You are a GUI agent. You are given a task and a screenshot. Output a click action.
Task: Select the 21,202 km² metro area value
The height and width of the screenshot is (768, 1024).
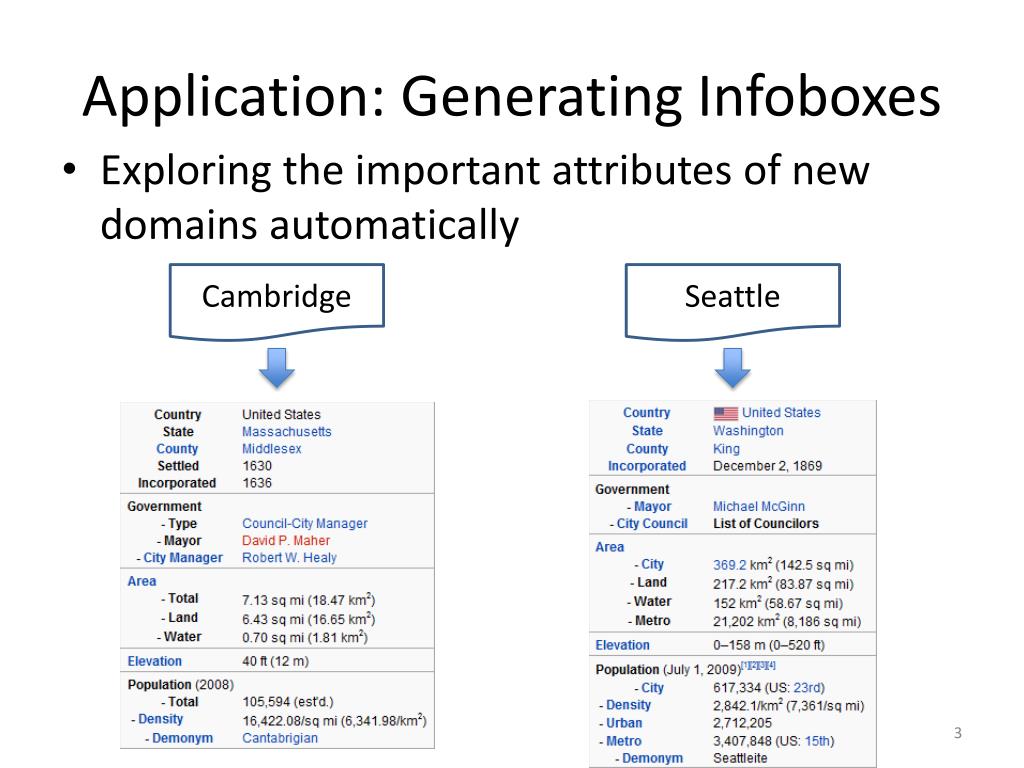pyautogui.click(x=787, y=622)
